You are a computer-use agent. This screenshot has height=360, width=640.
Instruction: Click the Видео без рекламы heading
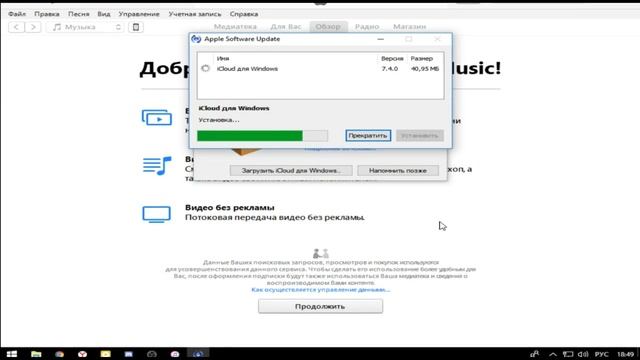pyautogui.click(x=230, y=207)
